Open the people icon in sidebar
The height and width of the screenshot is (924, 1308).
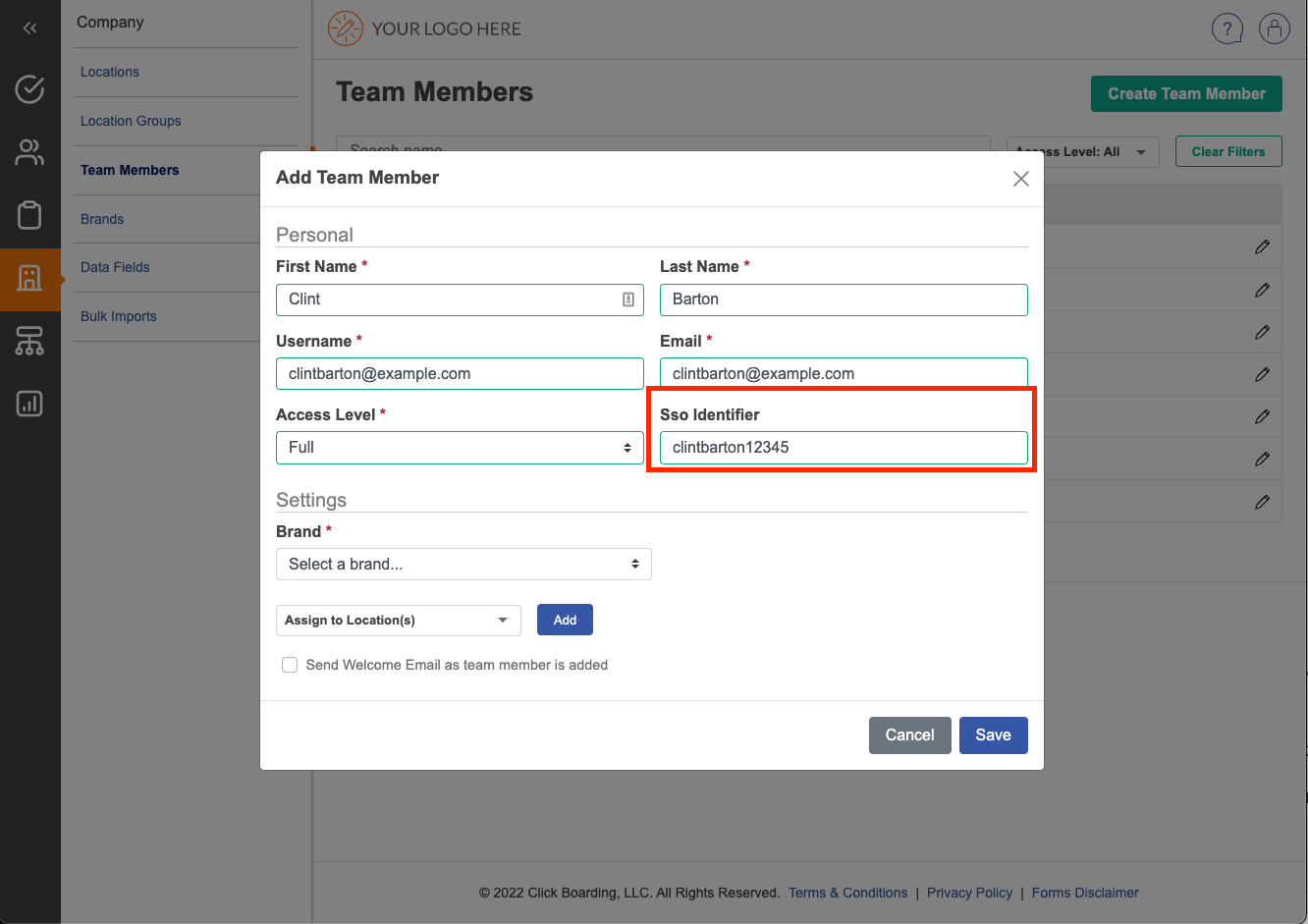coord(29,152)
